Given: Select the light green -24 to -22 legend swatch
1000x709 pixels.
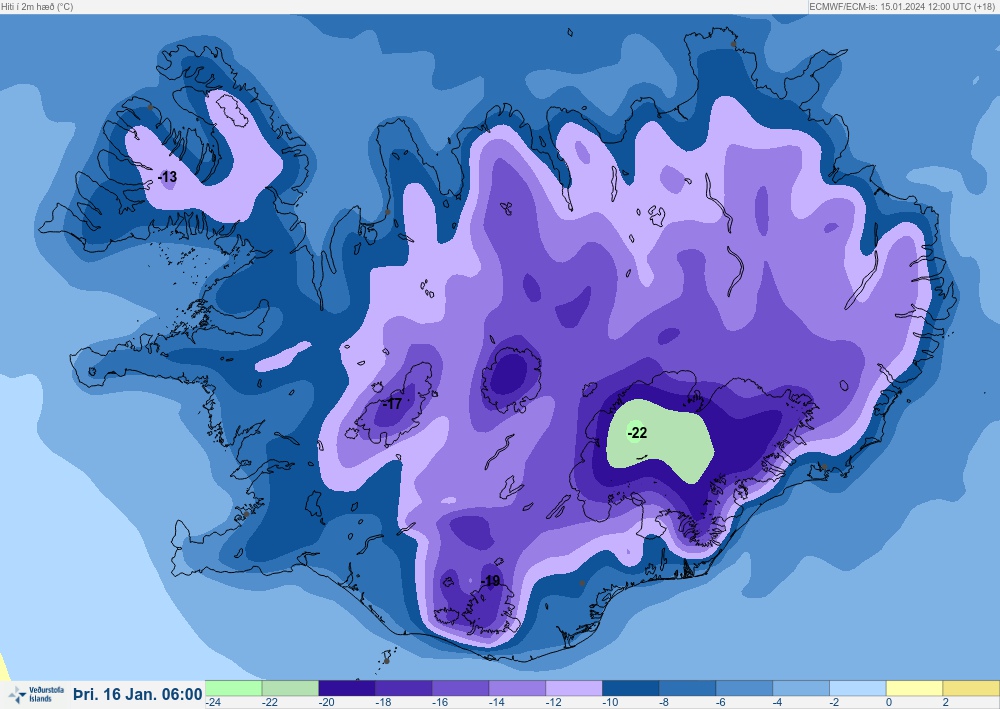Looking at the screenshot, I should coord(233,688).
